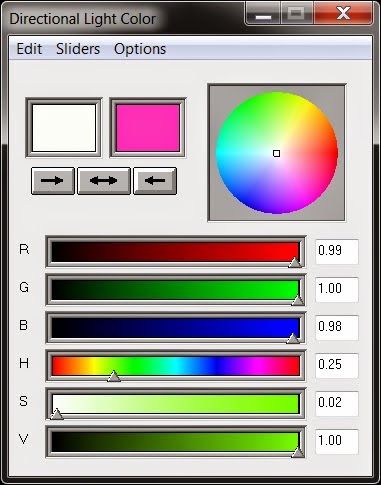This screenshot has height=485, width=381.
Task: Click the green color slider bar
Action: [x=175, y=290]
